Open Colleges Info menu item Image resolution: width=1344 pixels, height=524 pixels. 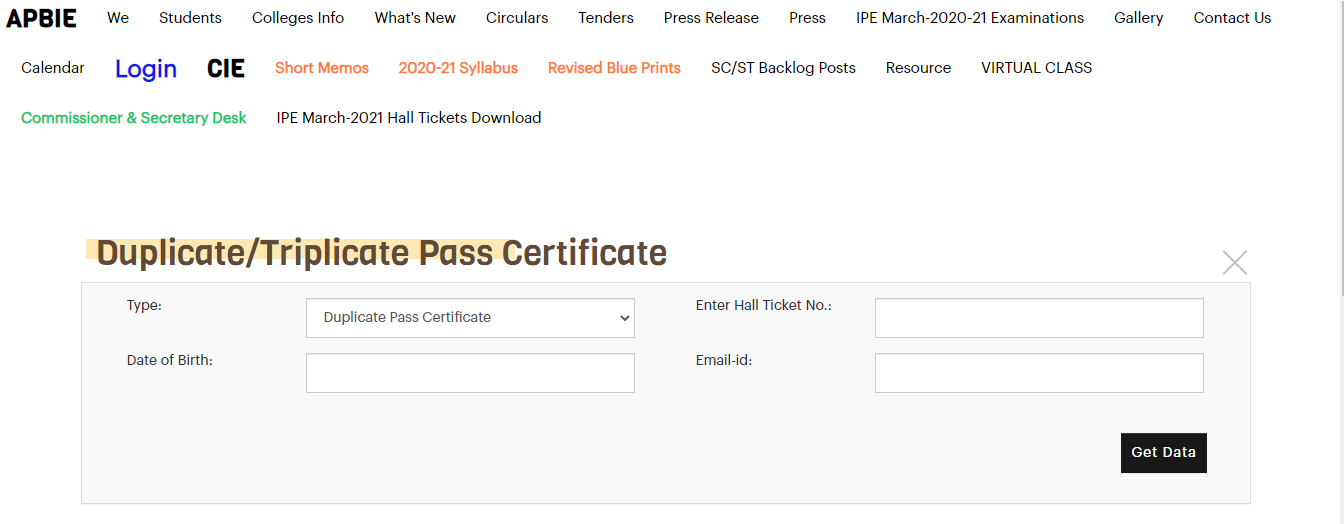click(298, 18)
